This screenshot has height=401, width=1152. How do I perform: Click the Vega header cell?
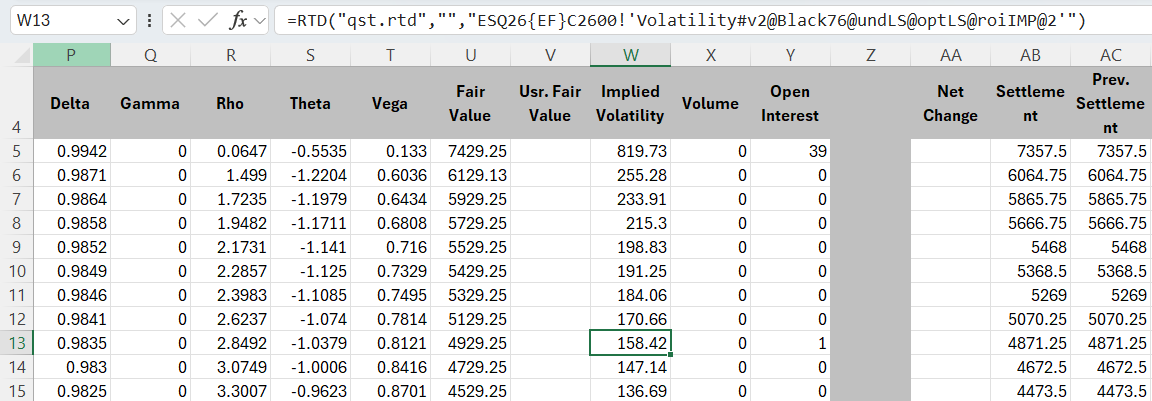tap(390, 104)
